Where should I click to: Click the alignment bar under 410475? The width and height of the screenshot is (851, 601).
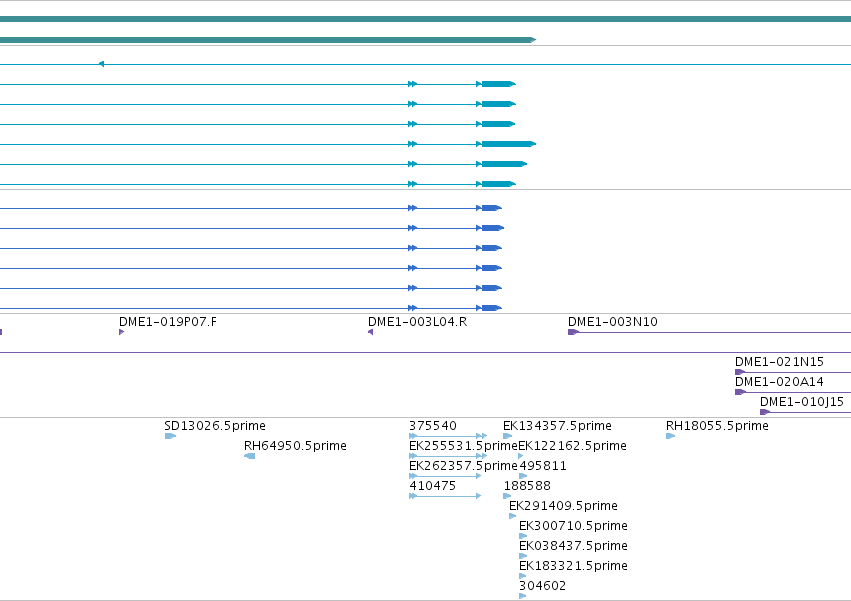[445, 496]
